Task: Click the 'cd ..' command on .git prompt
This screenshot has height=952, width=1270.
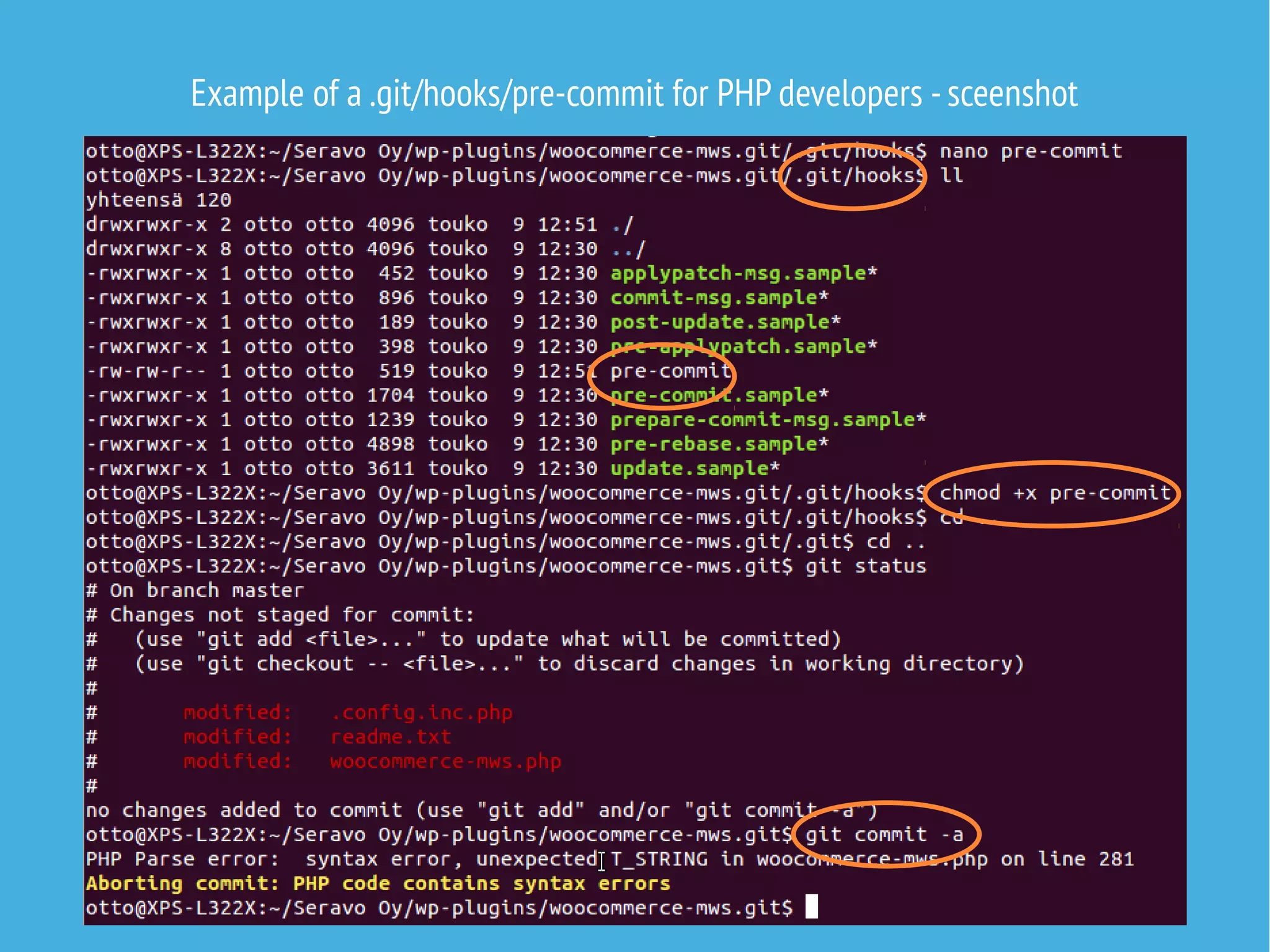Action: coord(896,542)
